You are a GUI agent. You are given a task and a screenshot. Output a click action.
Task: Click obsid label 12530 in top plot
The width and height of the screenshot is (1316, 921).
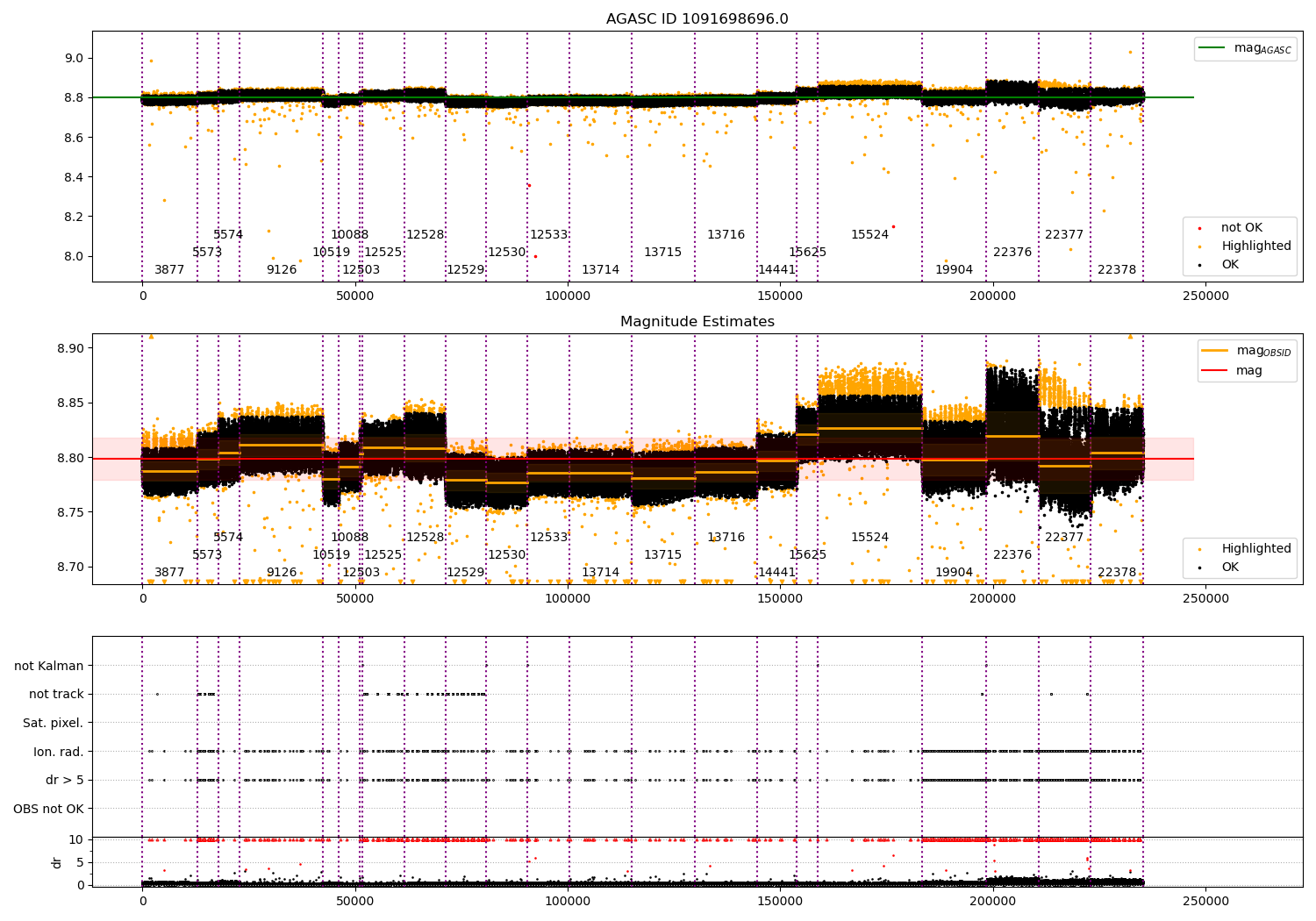506,253
